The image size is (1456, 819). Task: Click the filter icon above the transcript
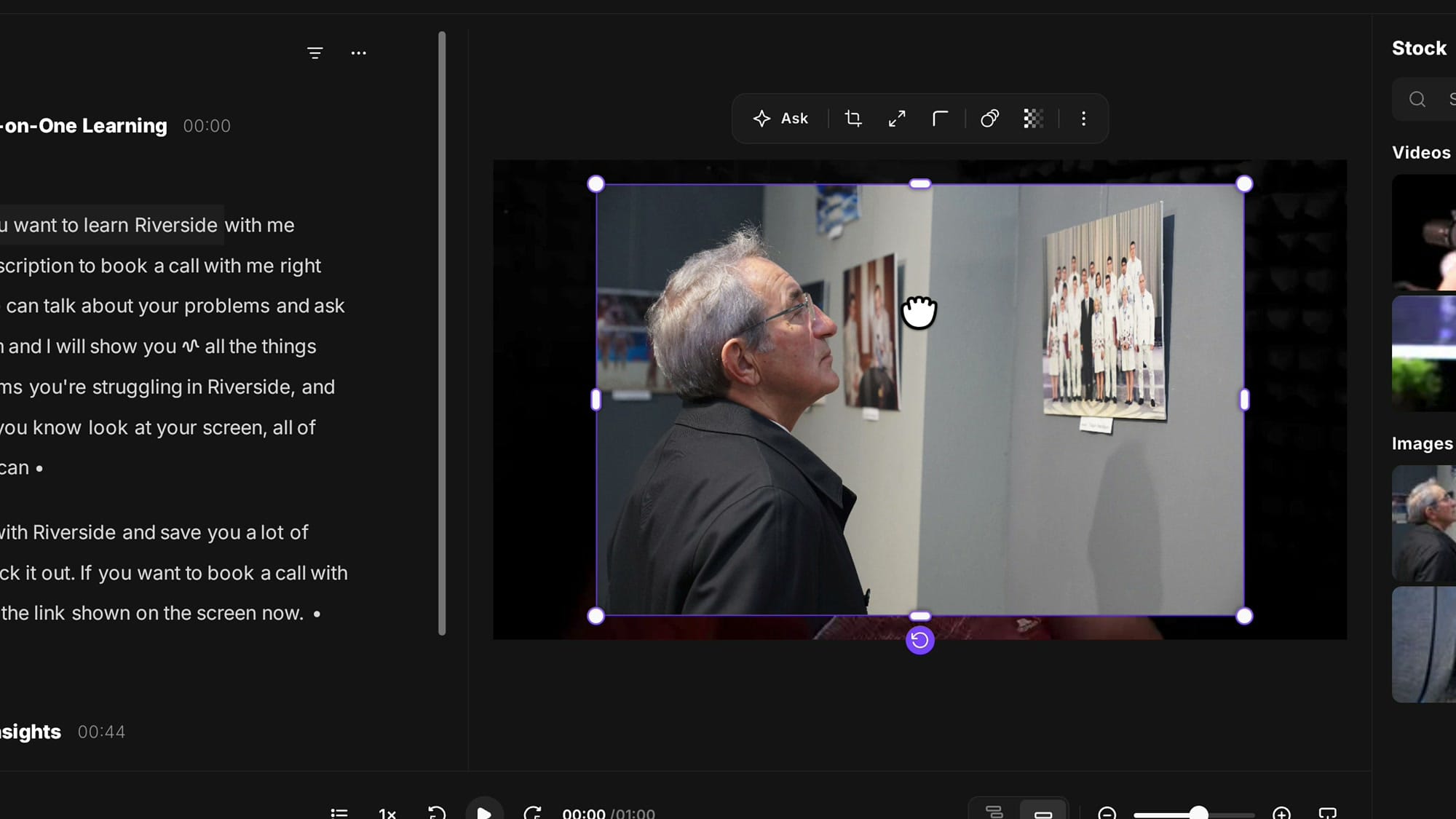pyautogui.click(x=314, y=53)
